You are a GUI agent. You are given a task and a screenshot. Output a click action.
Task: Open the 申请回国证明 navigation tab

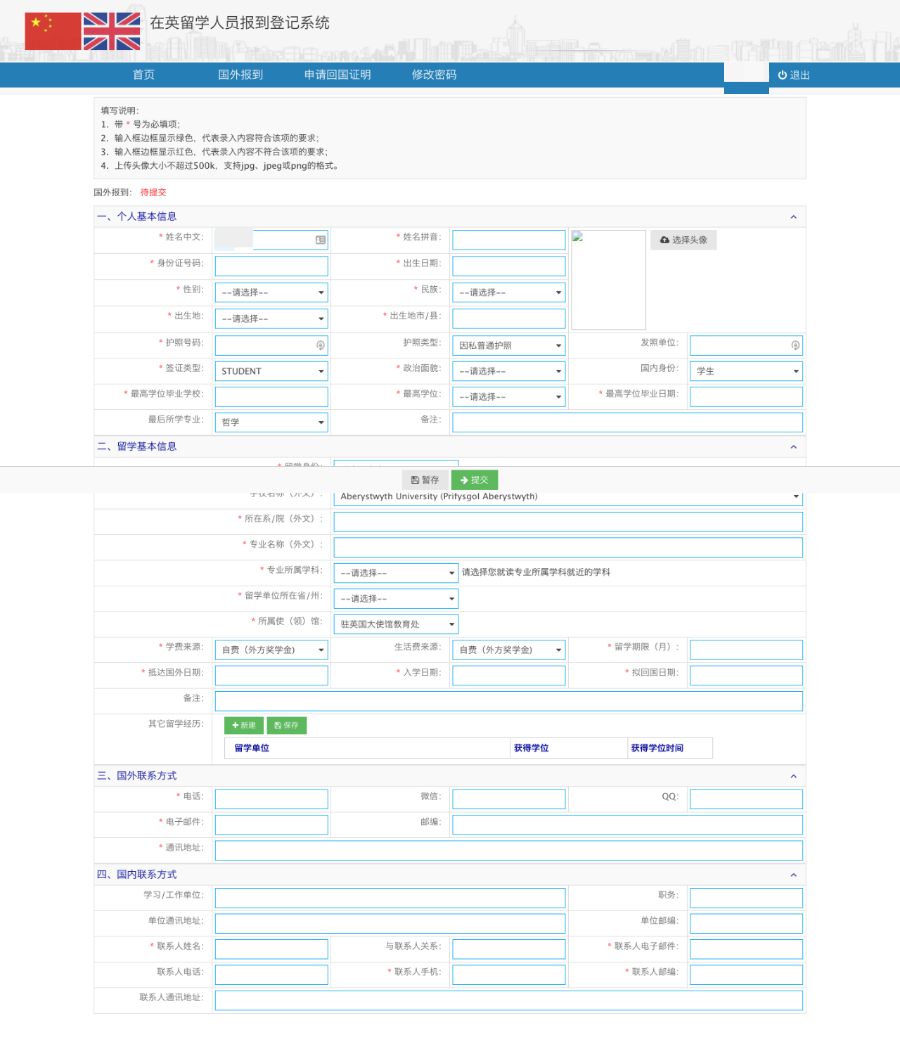[x=338, y=75]
